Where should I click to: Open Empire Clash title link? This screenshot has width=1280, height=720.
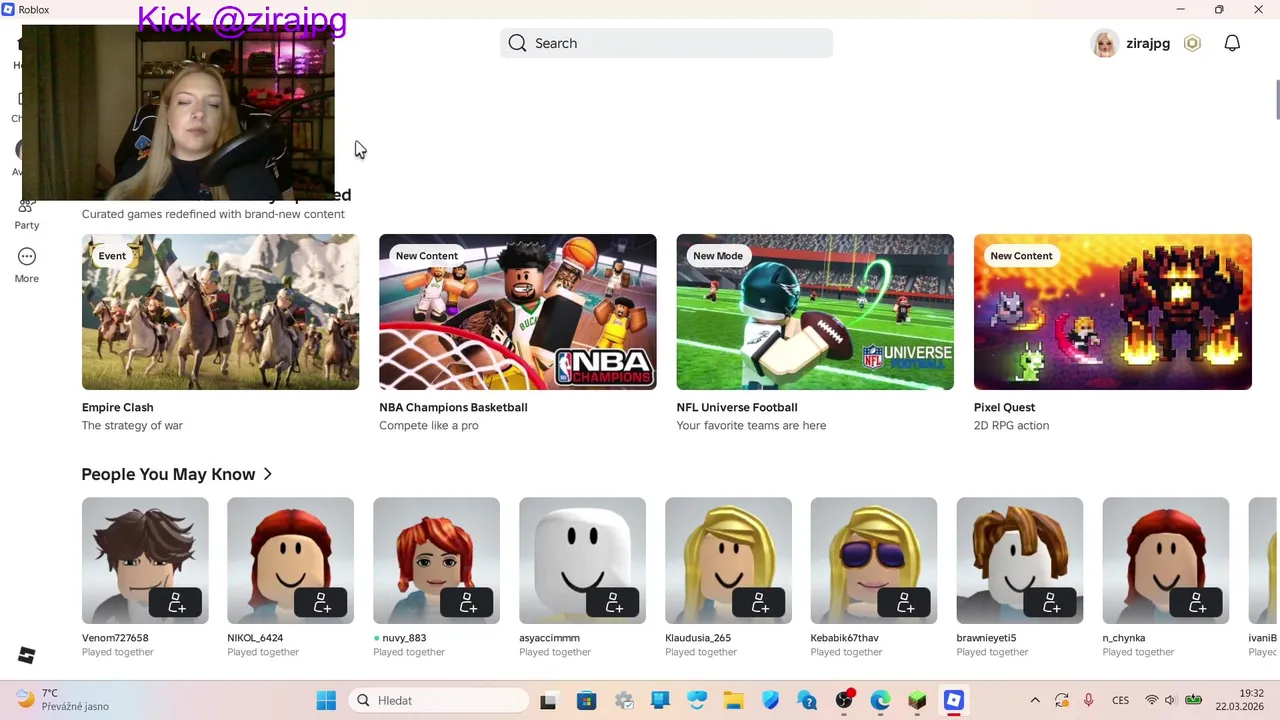[x=117, y=407]
